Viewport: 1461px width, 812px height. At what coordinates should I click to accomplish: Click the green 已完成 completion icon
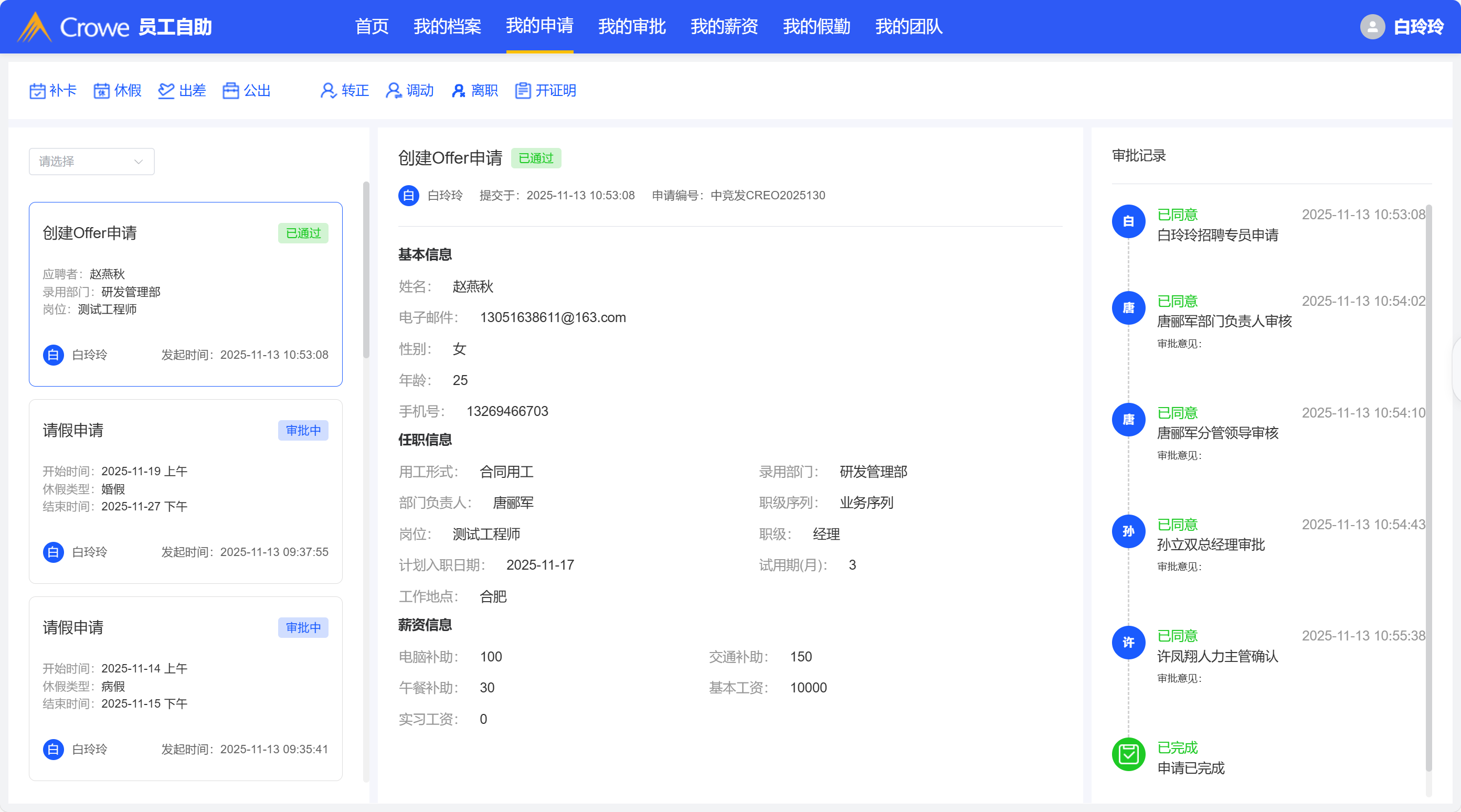(1128, 754)
